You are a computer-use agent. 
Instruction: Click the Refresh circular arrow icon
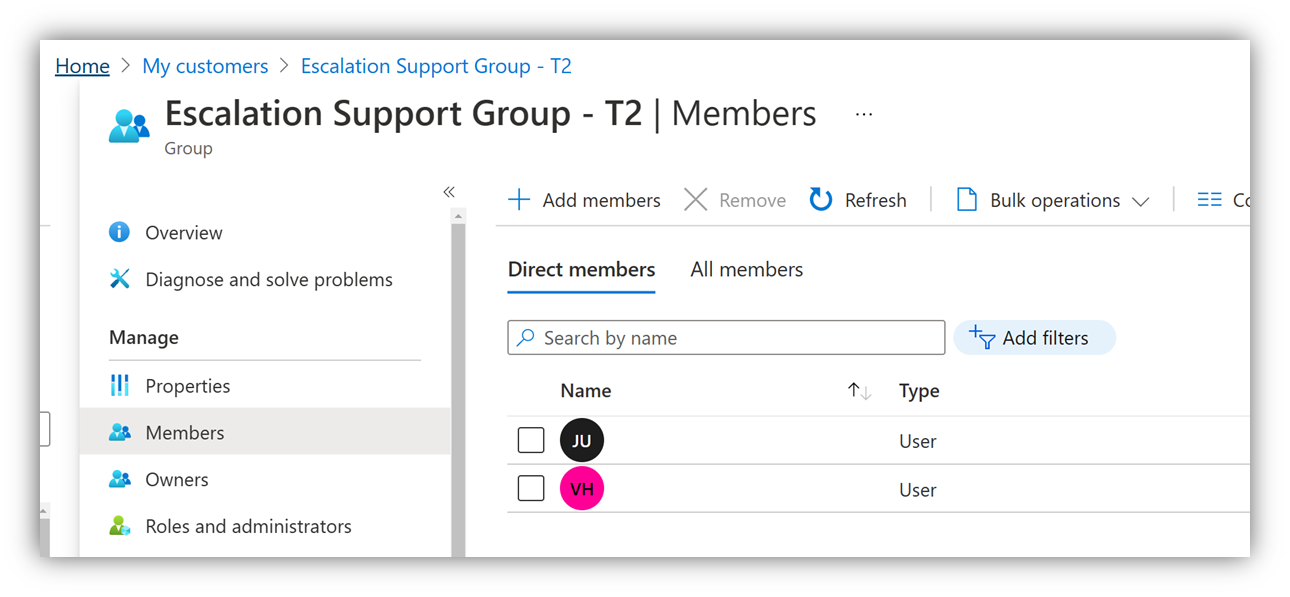tap(821, 200)
